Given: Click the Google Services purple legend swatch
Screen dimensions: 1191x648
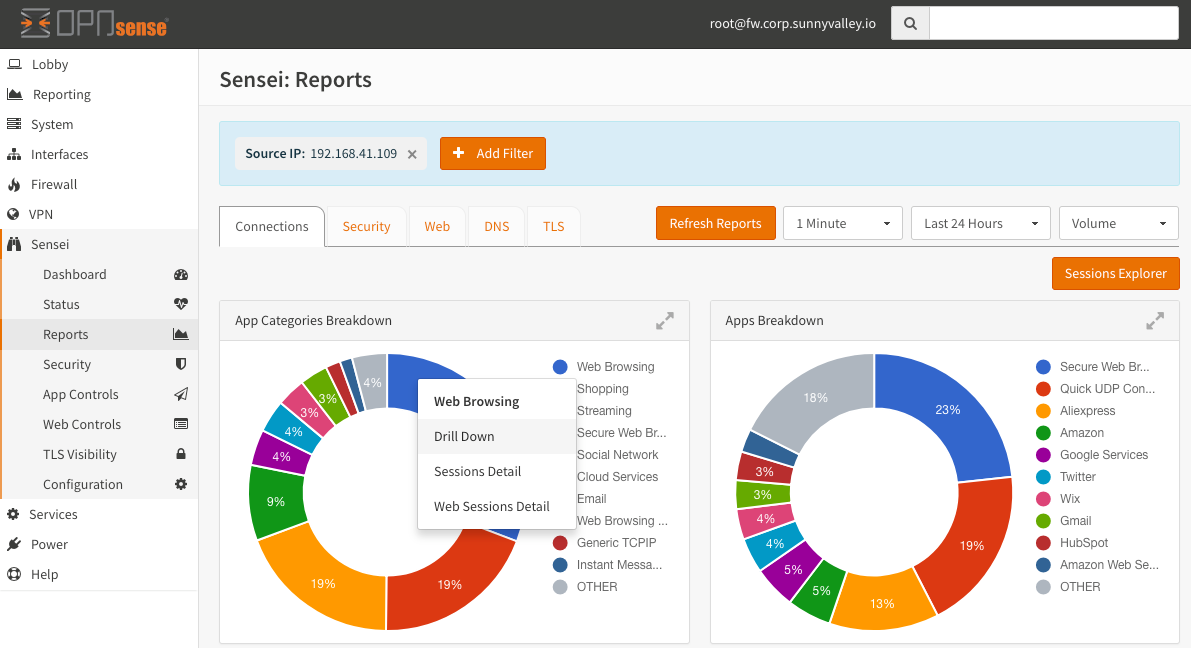Looking at the screenshot, I should coord(1043,455).
